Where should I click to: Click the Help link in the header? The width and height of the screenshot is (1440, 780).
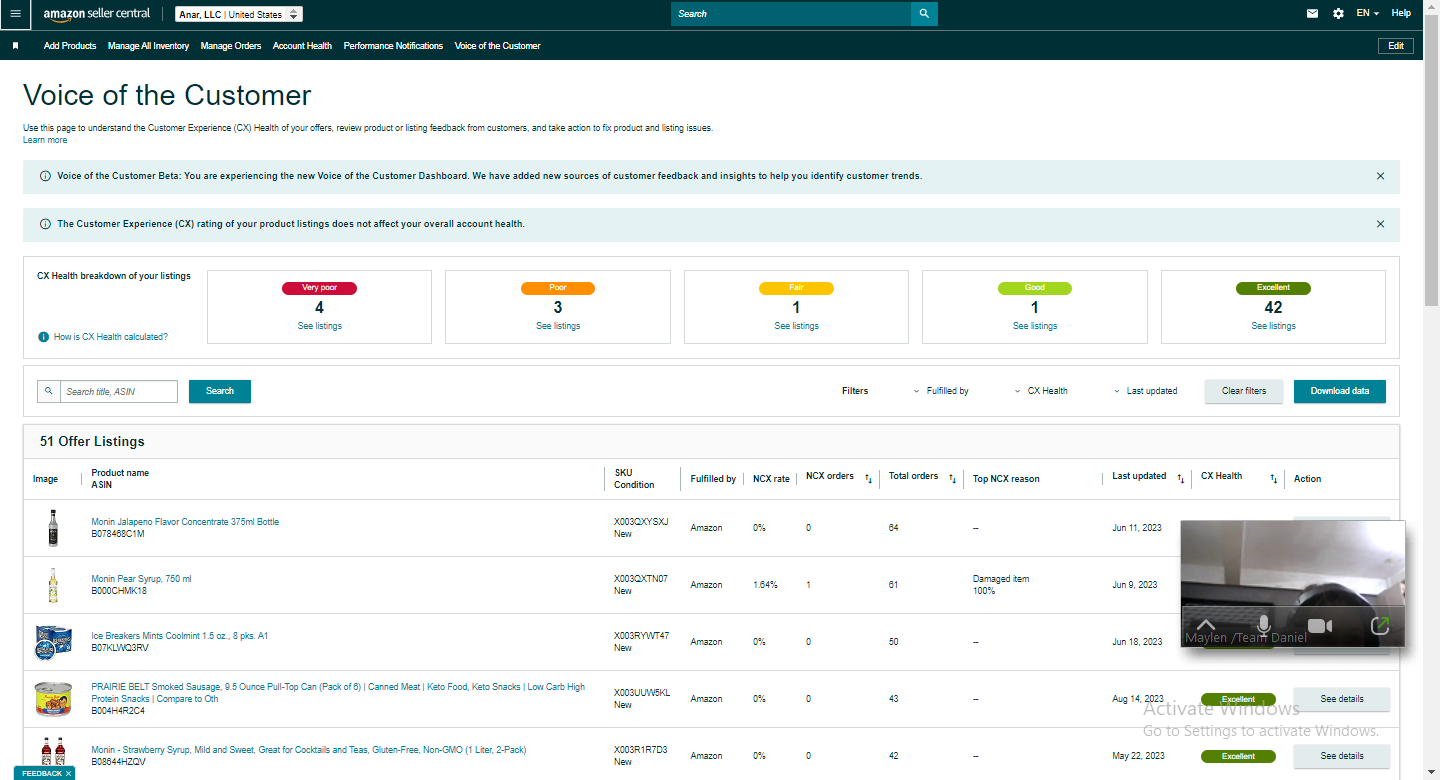point(1402,14)
